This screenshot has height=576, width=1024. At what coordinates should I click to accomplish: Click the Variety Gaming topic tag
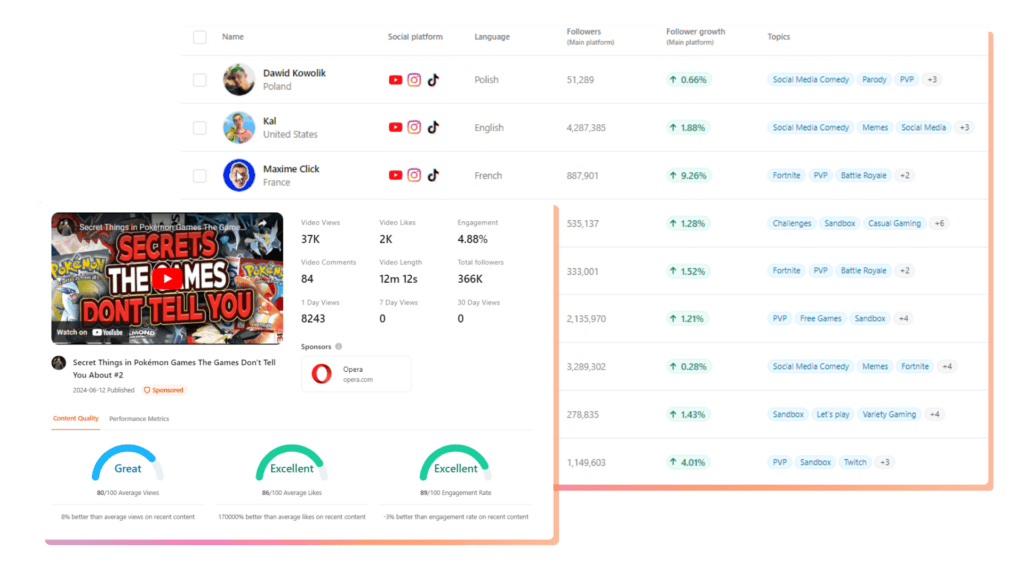point(889,414)
